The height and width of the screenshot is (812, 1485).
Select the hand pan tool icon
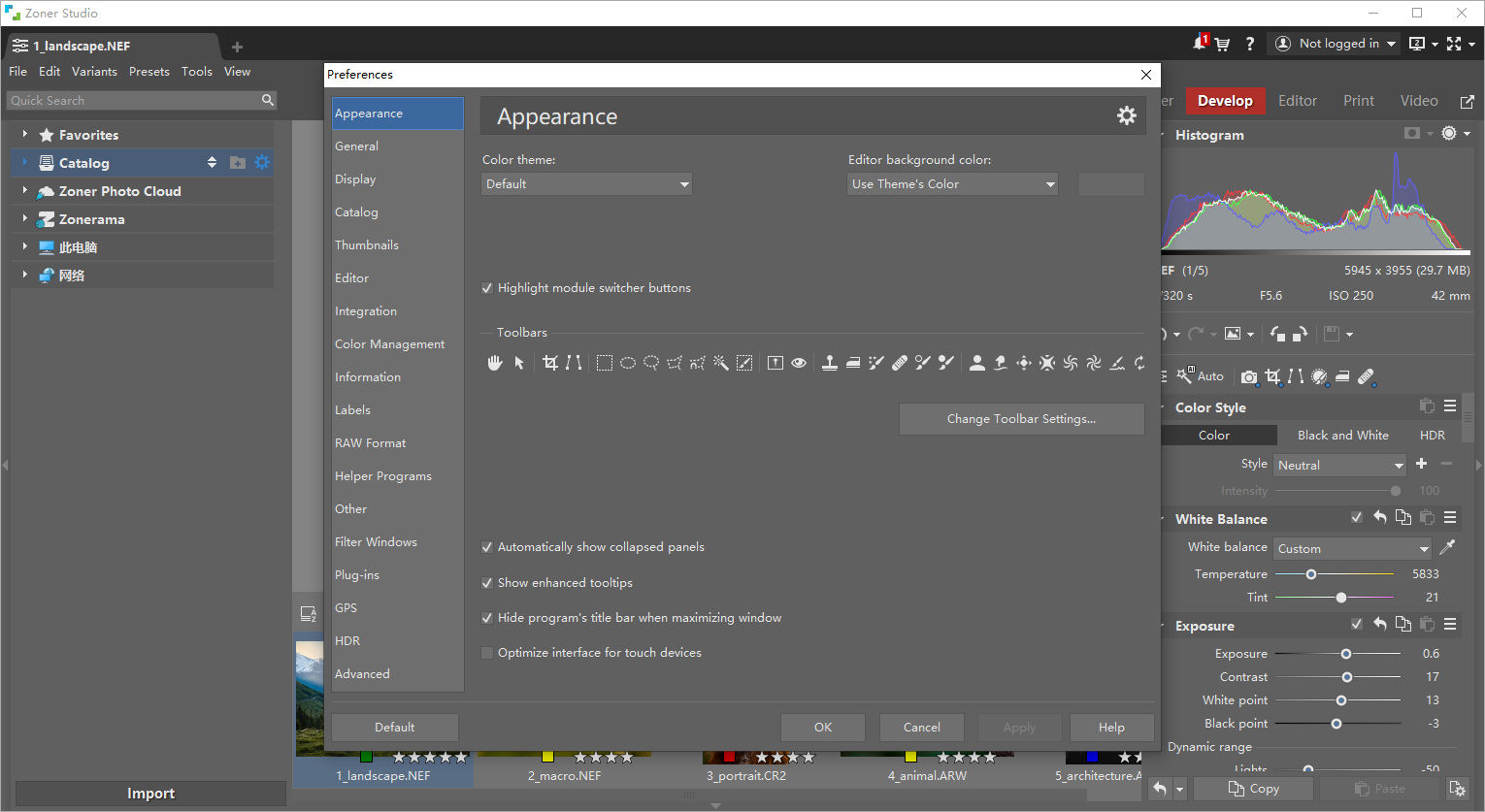495,363
